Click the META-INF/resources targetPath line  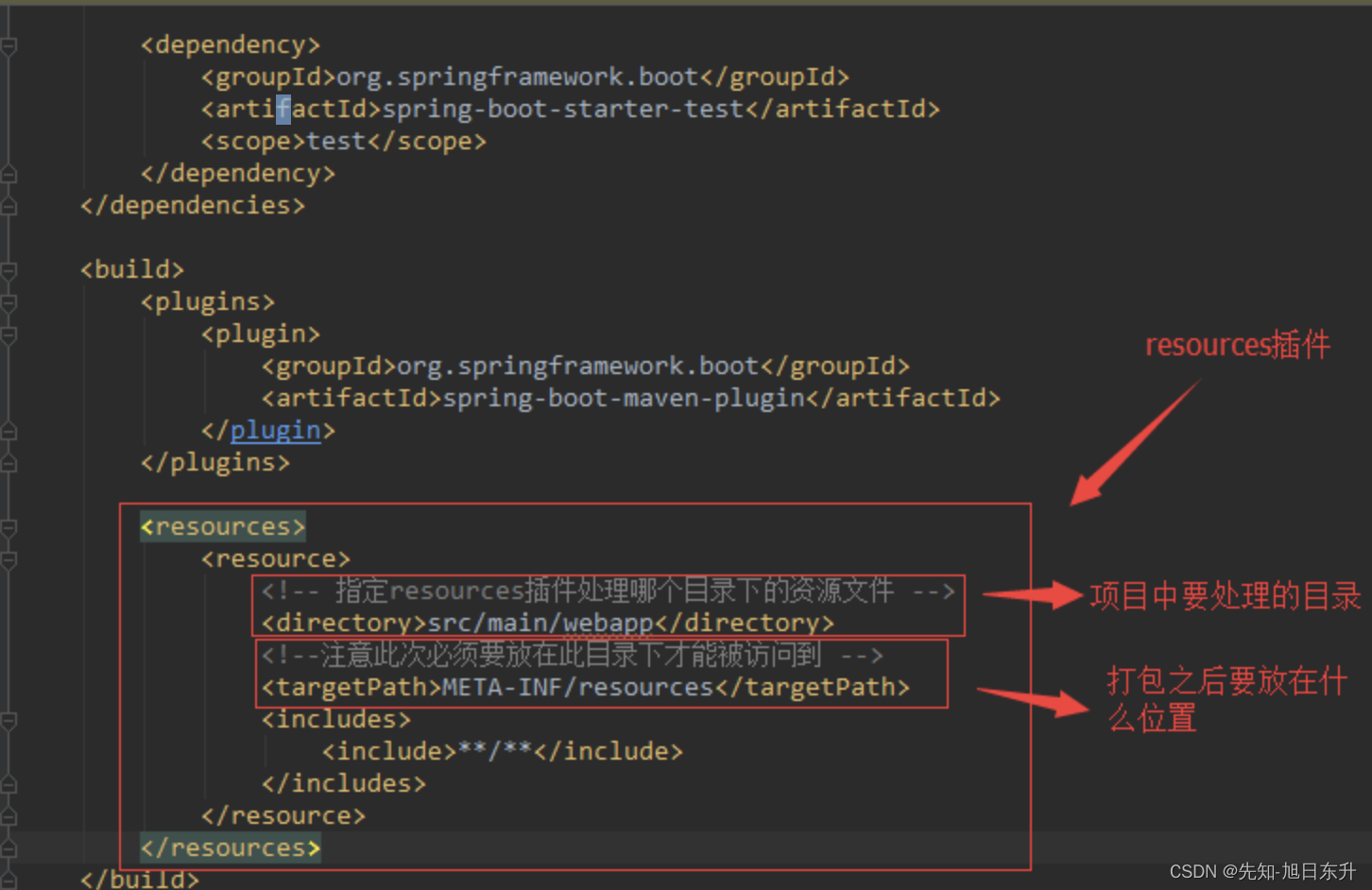pyautogui.click(x=586, y=687)
